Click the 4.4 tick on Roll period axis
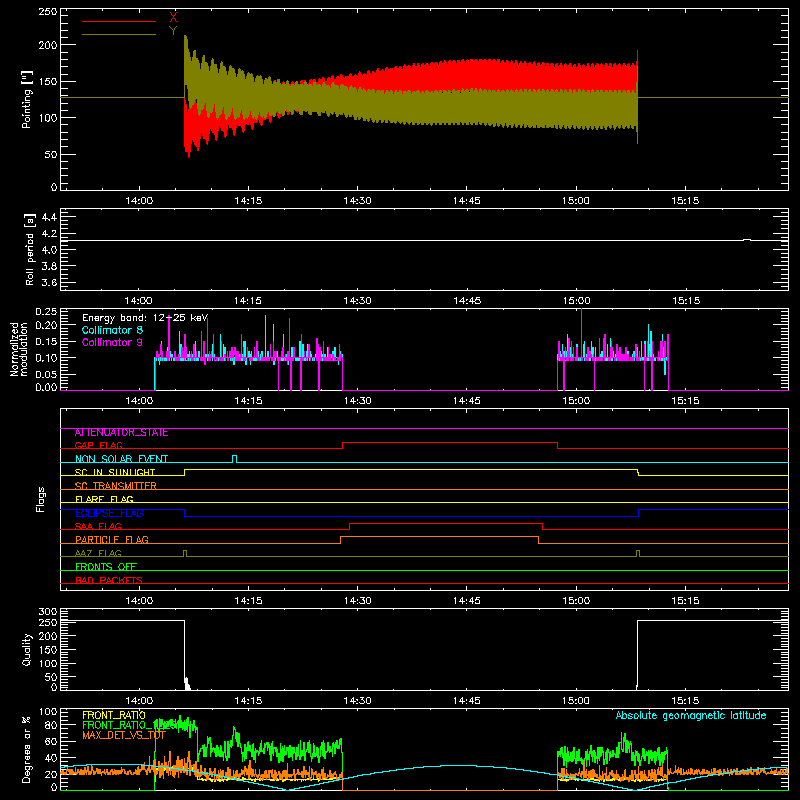 [49, 217]
